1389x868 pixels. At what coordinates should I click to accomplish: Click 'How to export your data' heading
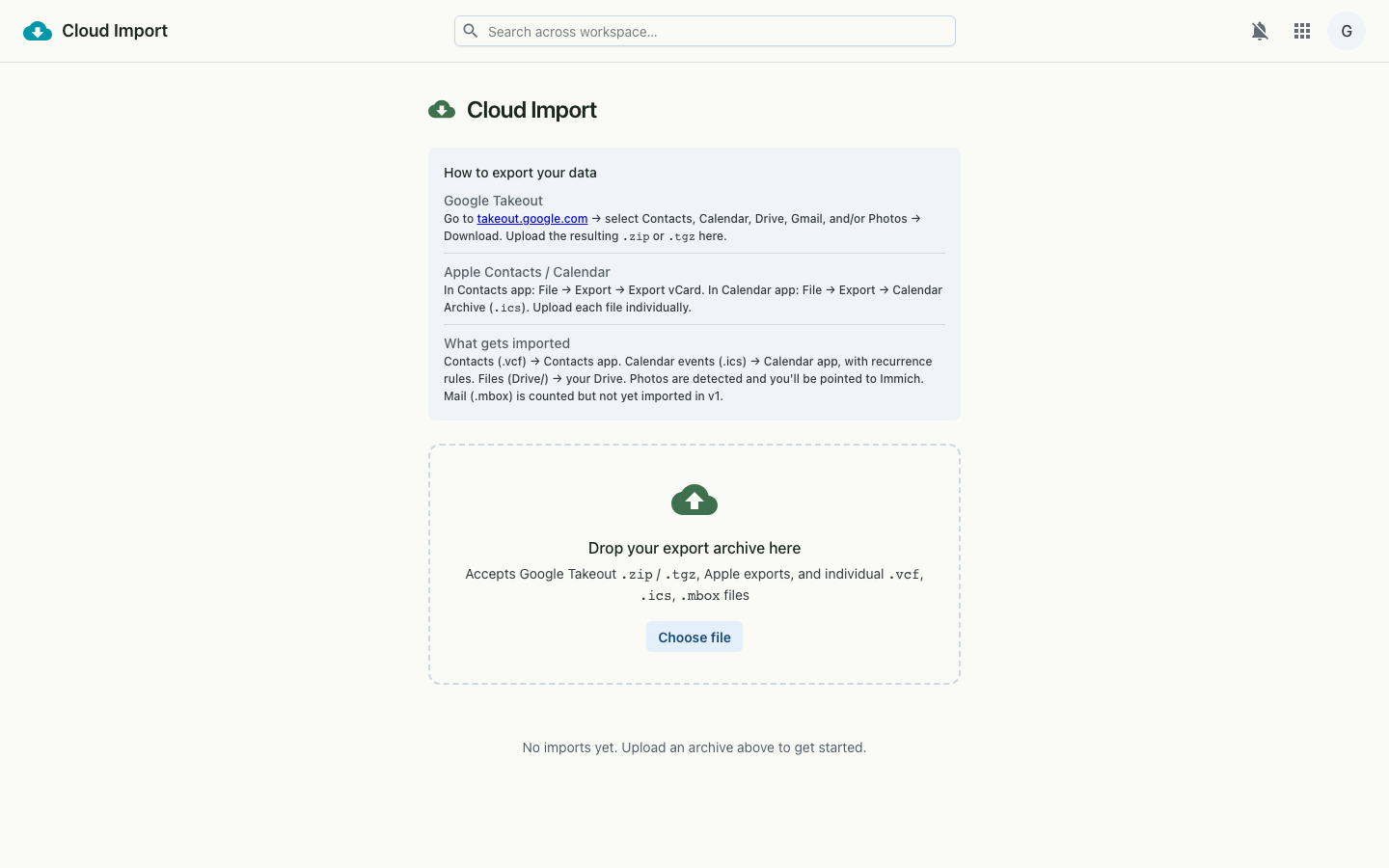(x=520, y=173)
